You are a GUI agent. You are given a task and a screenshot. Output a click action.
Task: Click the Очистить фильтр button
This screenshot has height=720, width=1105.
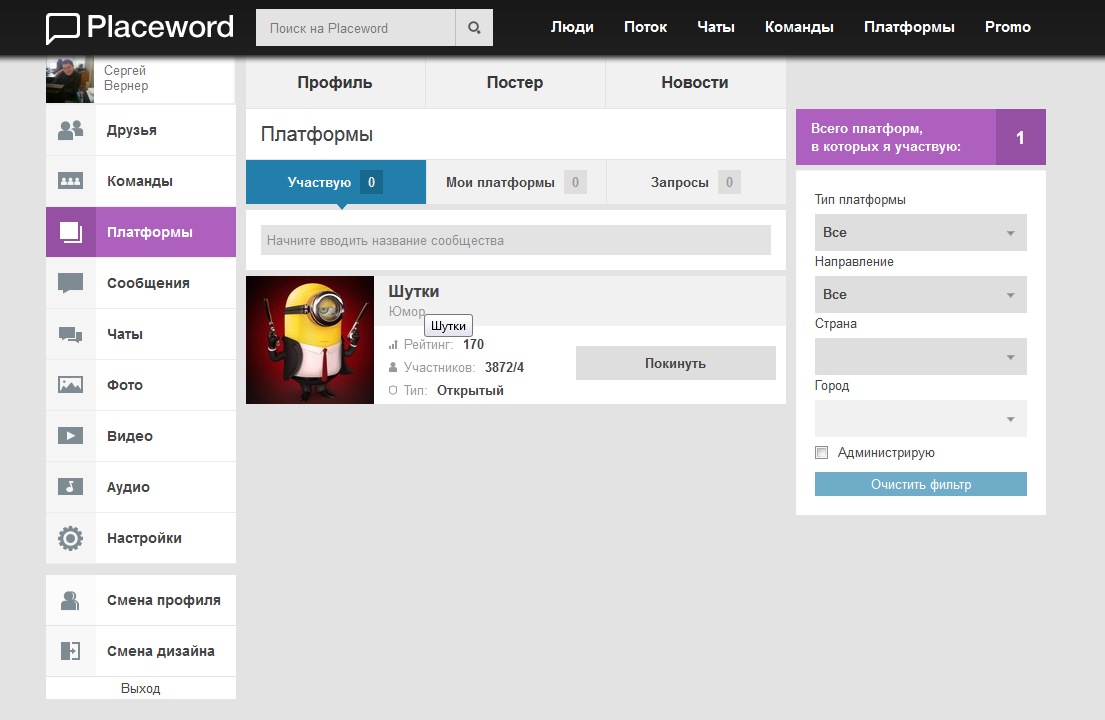coord(920,484)
